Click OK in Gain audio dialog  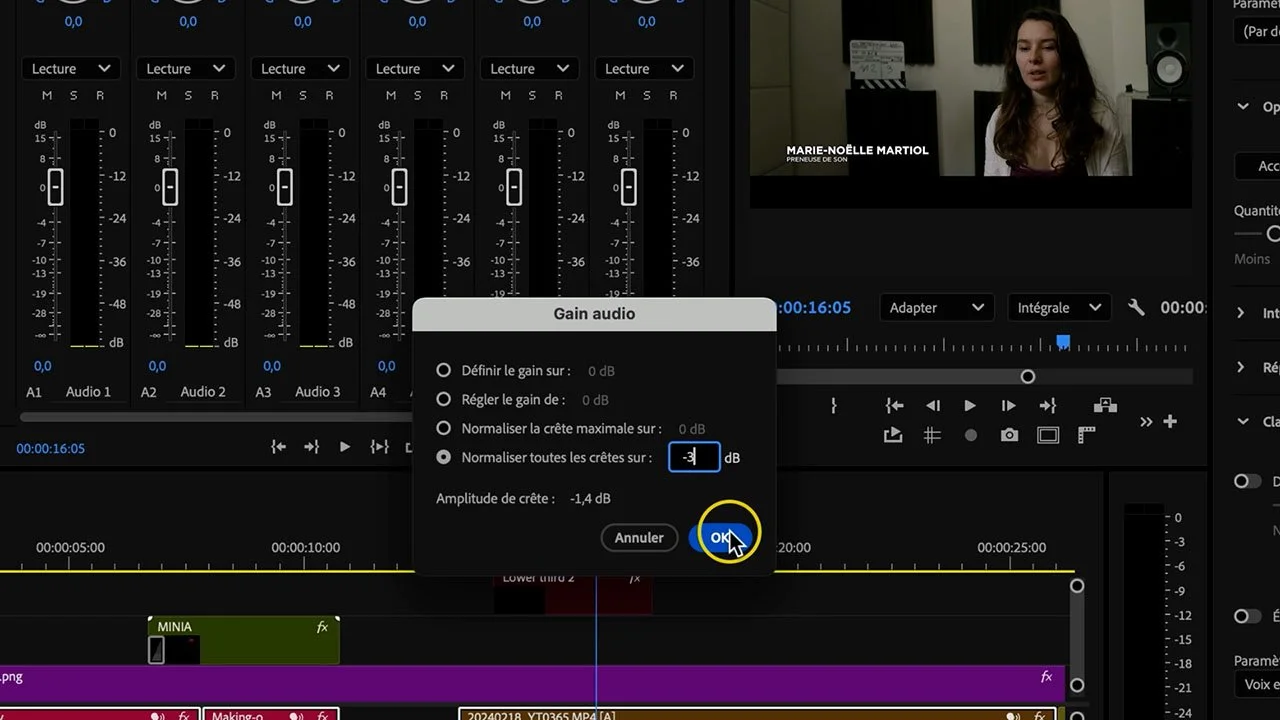(720, 538)
